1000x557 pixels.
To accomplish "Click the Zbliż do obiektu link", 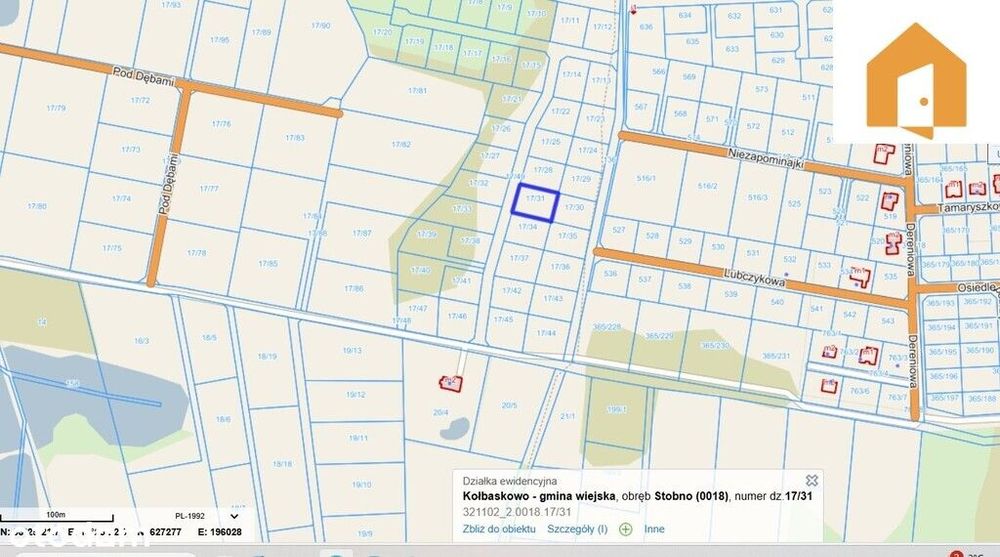I will [x=499, y=529].
